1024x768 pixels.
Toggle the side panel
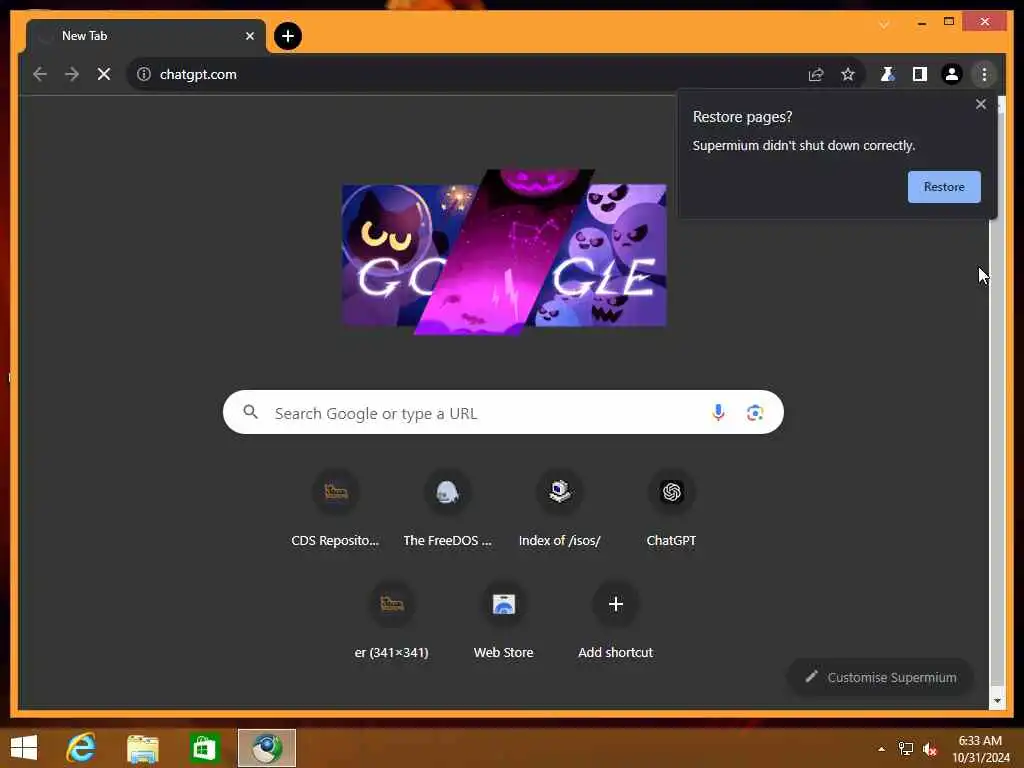click(x=920, y=74)
